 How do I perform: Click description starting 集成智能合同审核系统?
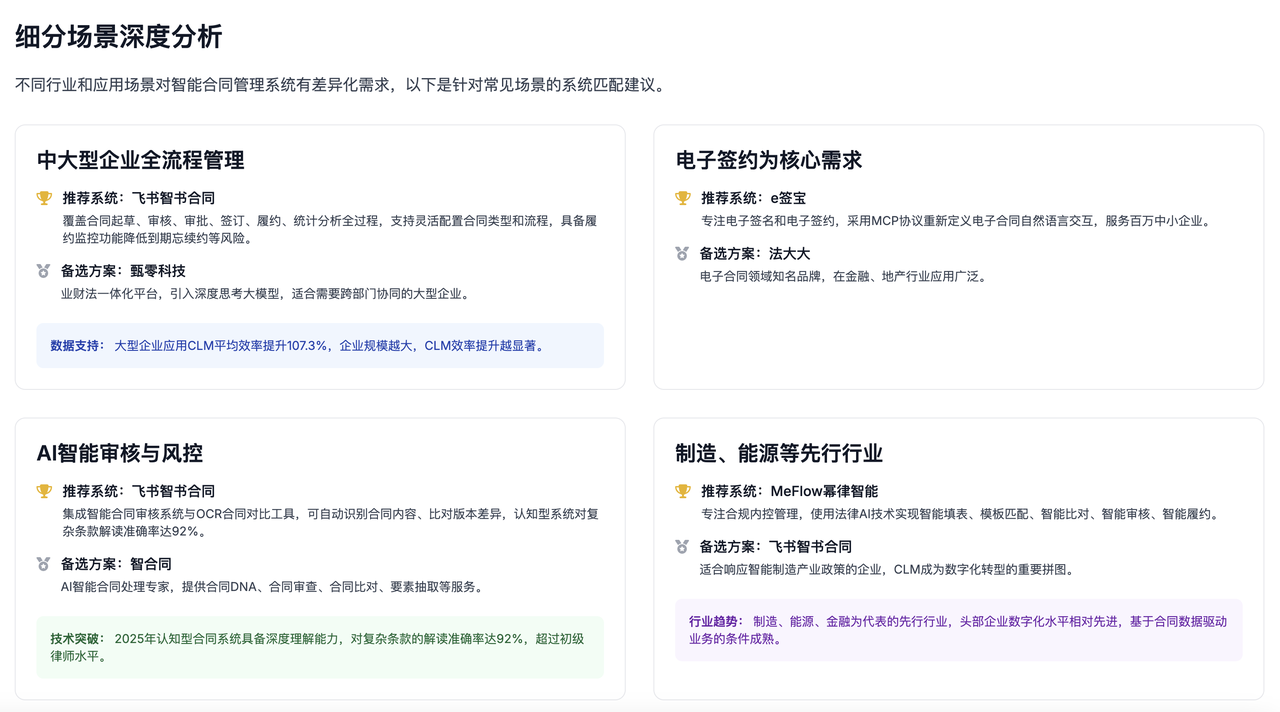click(x=330, y=522)
